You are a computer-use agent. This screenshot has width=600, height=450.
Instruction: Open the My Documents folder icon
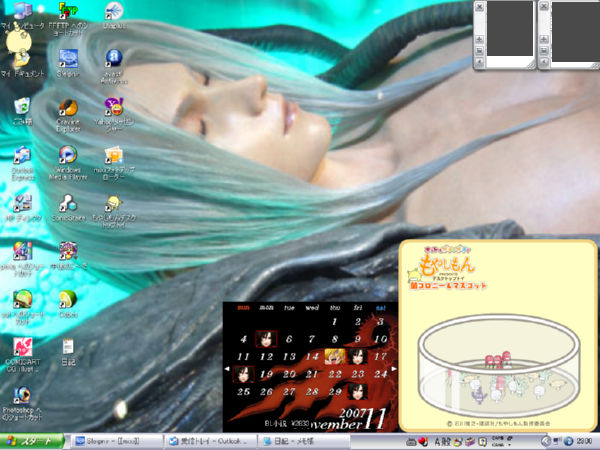23,60
